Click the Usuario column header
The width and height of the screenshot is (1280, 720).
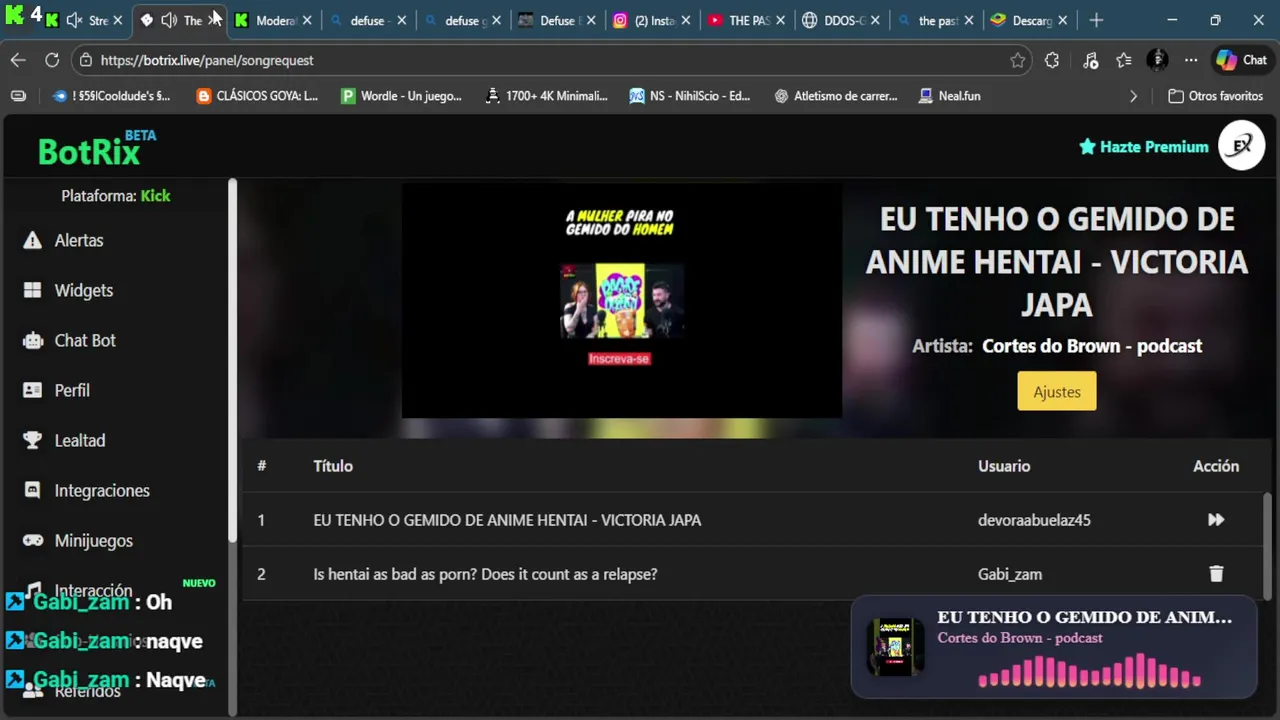pos(1004,466)
